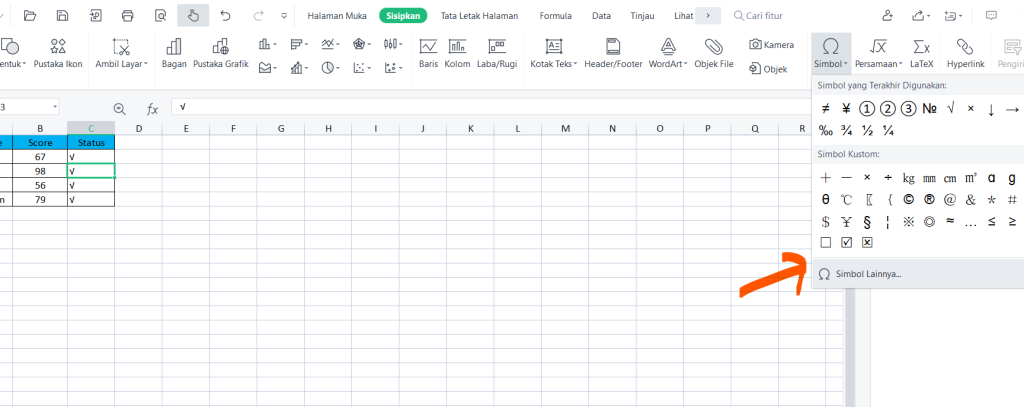Insert a Laba/Rugi win-loss sparkline
Viewport: 1024px width, 407px height.
[497, 52]
